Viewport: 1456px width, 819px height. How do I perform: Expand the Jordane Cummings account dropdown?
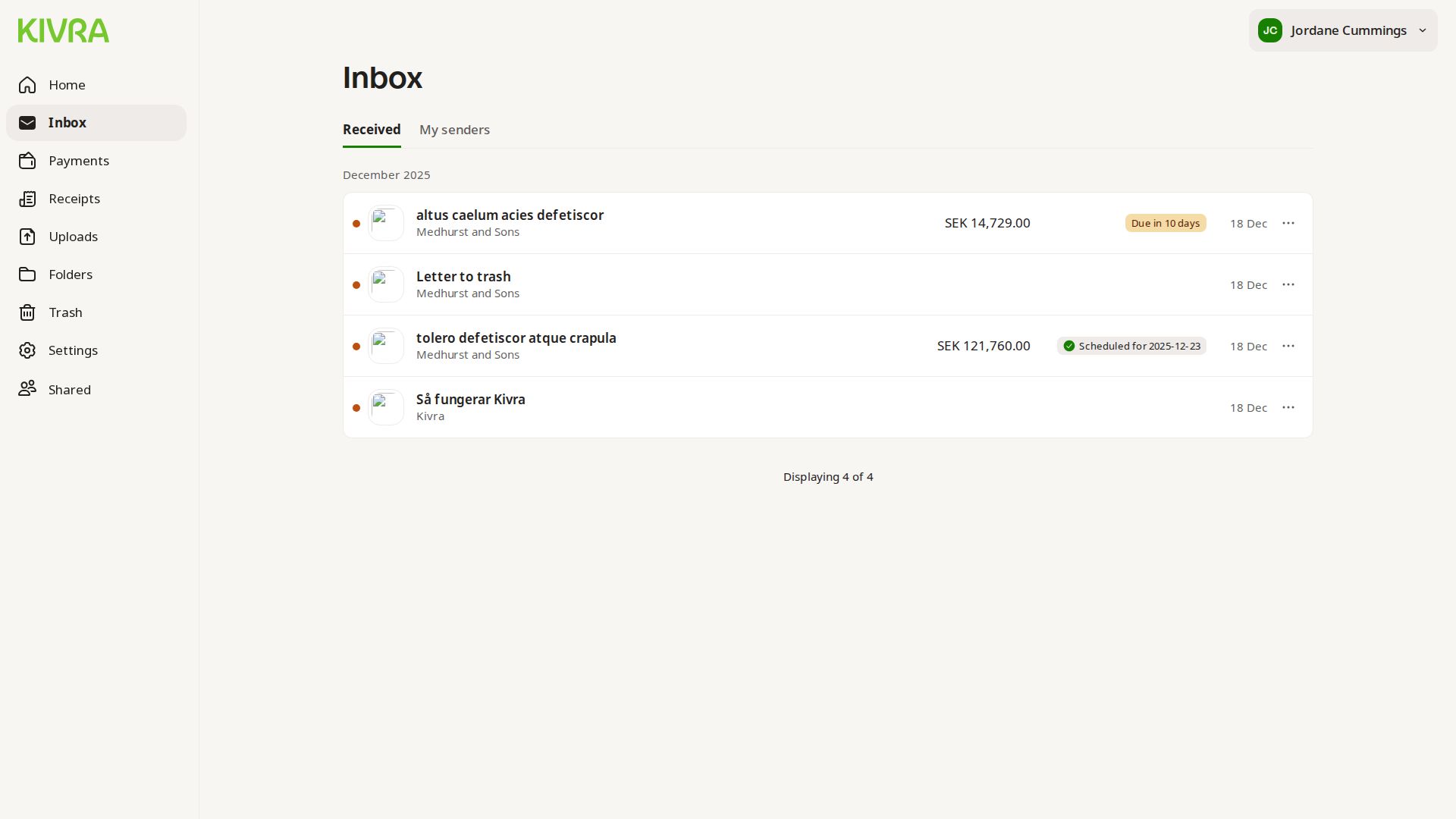1342,30
